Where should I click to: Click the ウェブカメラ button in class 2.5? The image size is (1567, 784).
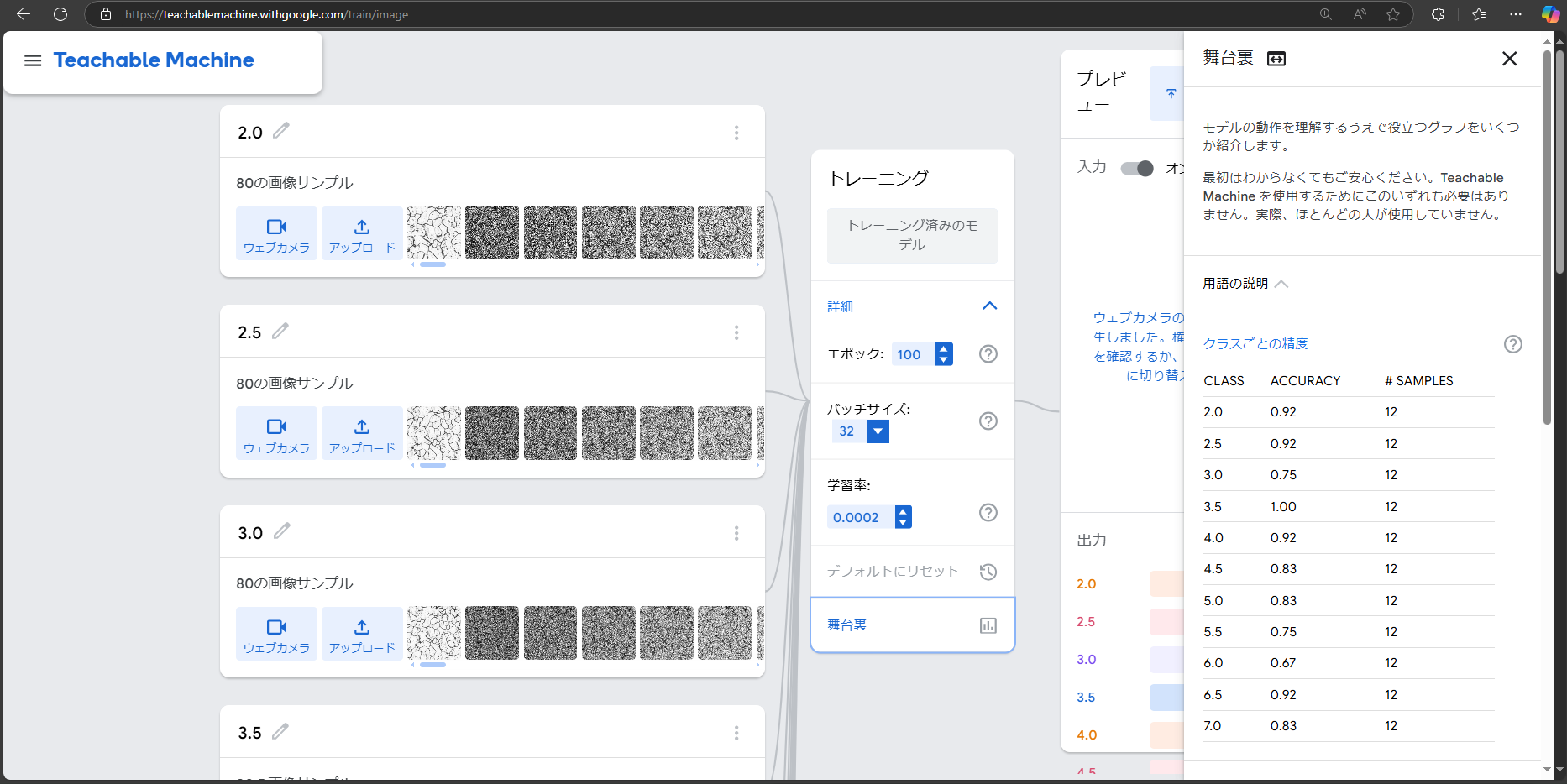(276, 433)
